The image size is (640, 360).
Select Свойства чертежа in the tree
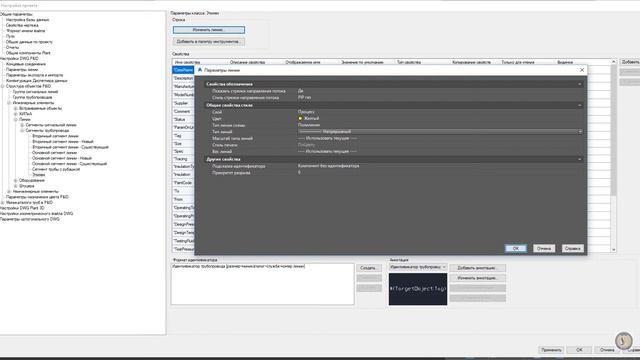pos(22,25)
